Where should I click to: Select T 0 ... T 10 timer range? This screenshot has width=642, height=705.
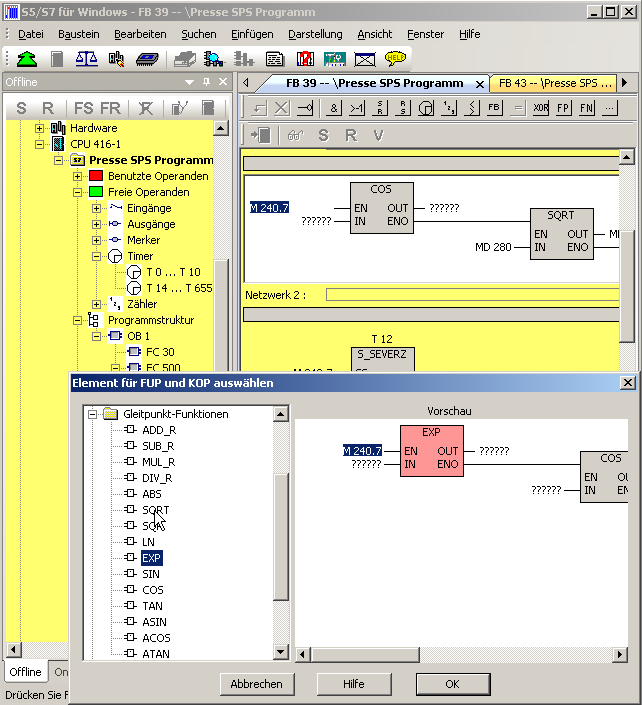pyautogui.click(x=173, y=272)
